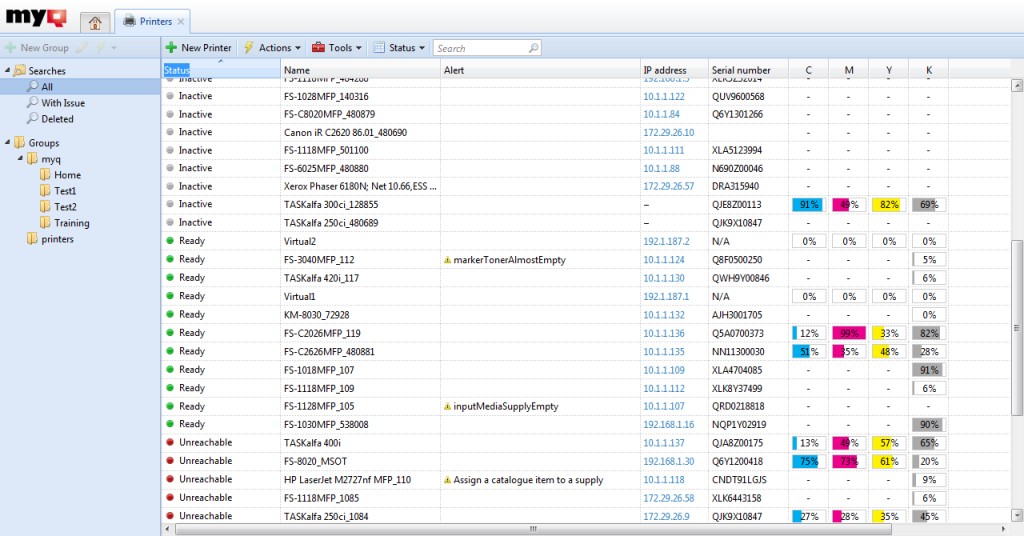Click the inputMediaSupplyEmpty warning icon
This screenshot has width=1024, height=536.
(447, 406)
